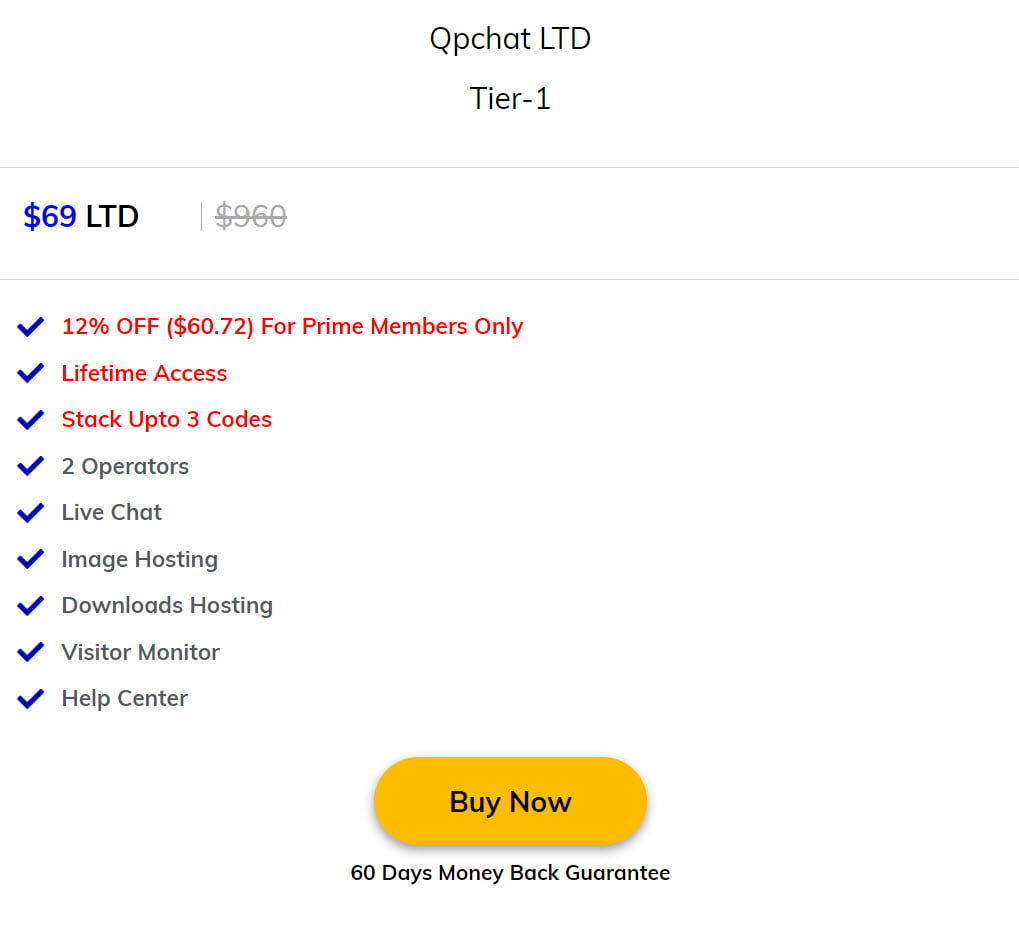The image size is (1019, 934).
Task: Click the 12% OFF promotional text
Action: click(x=292, y=326)
